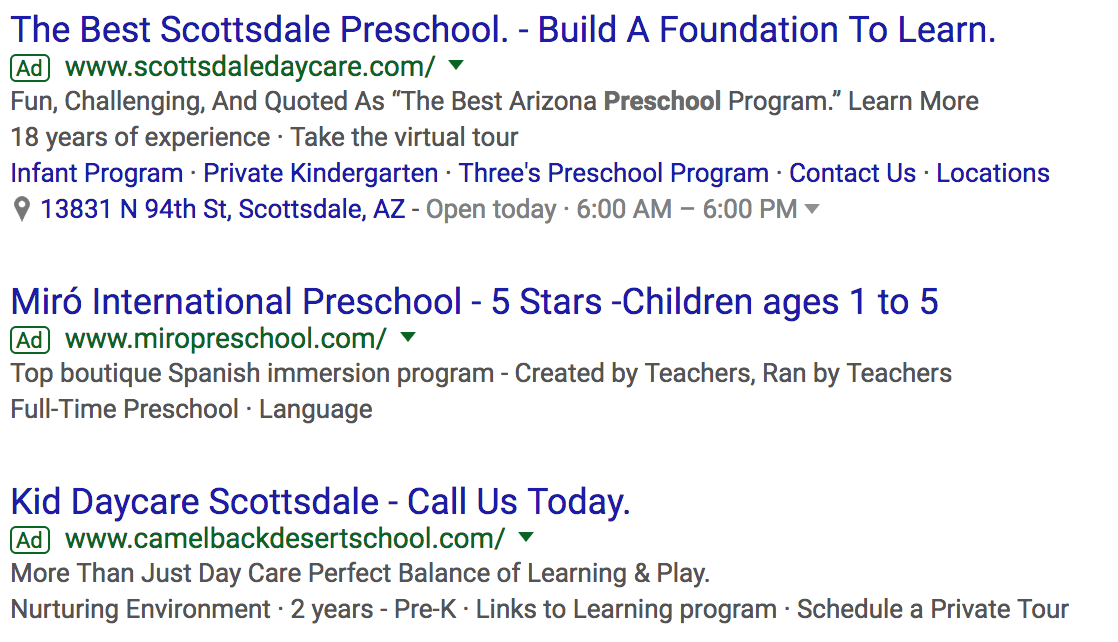Image resolution: width=1118 pixels, height=642 pixels.
Task: Open the Locations sitelink
Action: pos(993,173)
